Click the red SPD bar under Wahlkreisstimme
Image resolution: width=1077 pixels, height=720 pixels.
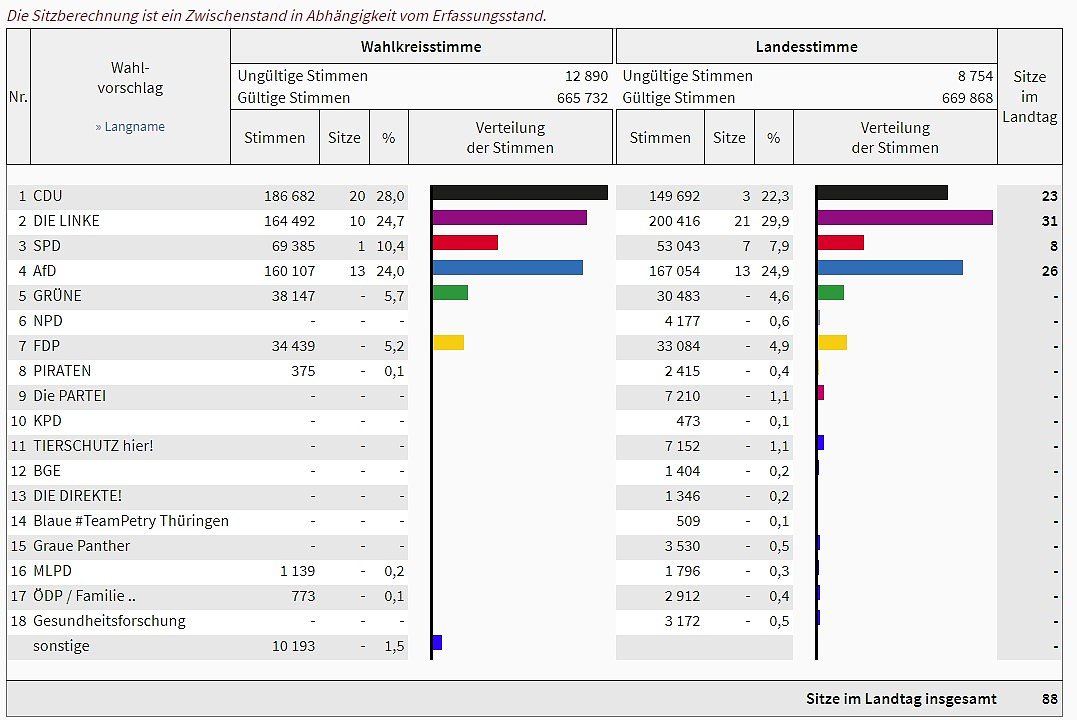465,243
